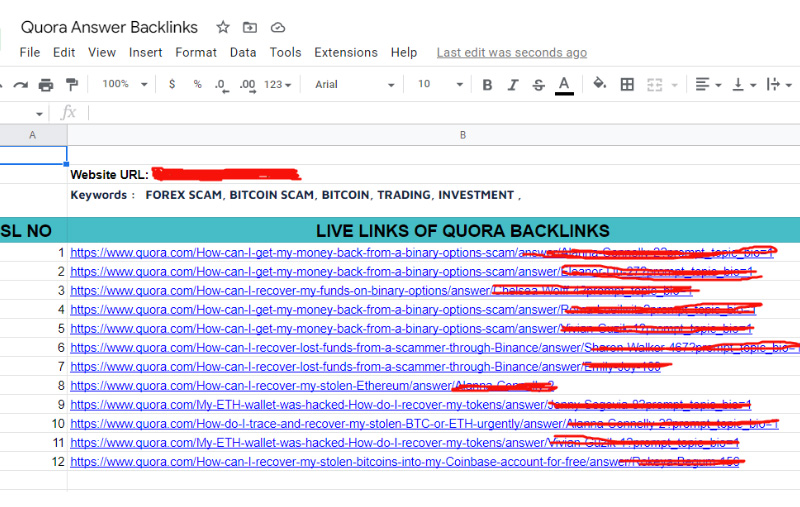Open vertical align dropdown
This screenshot has height=507, width=800.
(744, 85)
